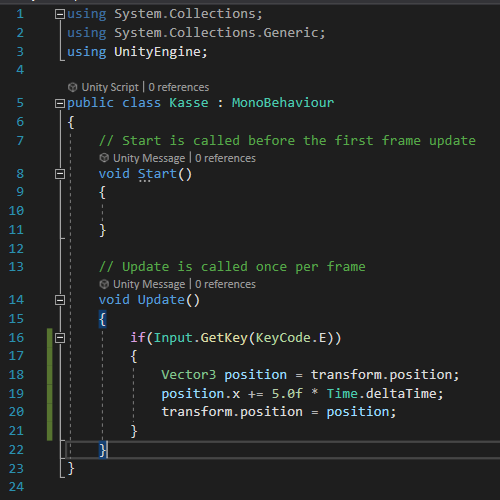Click the Unity Script cube icon above the class

[x=72, y=87]
